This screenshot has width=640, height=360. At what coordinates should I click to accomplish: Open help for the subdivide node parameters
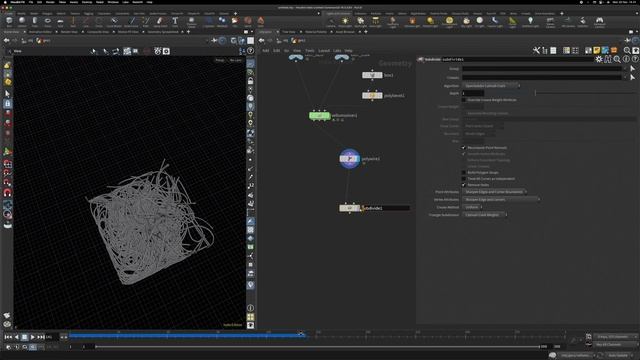coord(635,59)
